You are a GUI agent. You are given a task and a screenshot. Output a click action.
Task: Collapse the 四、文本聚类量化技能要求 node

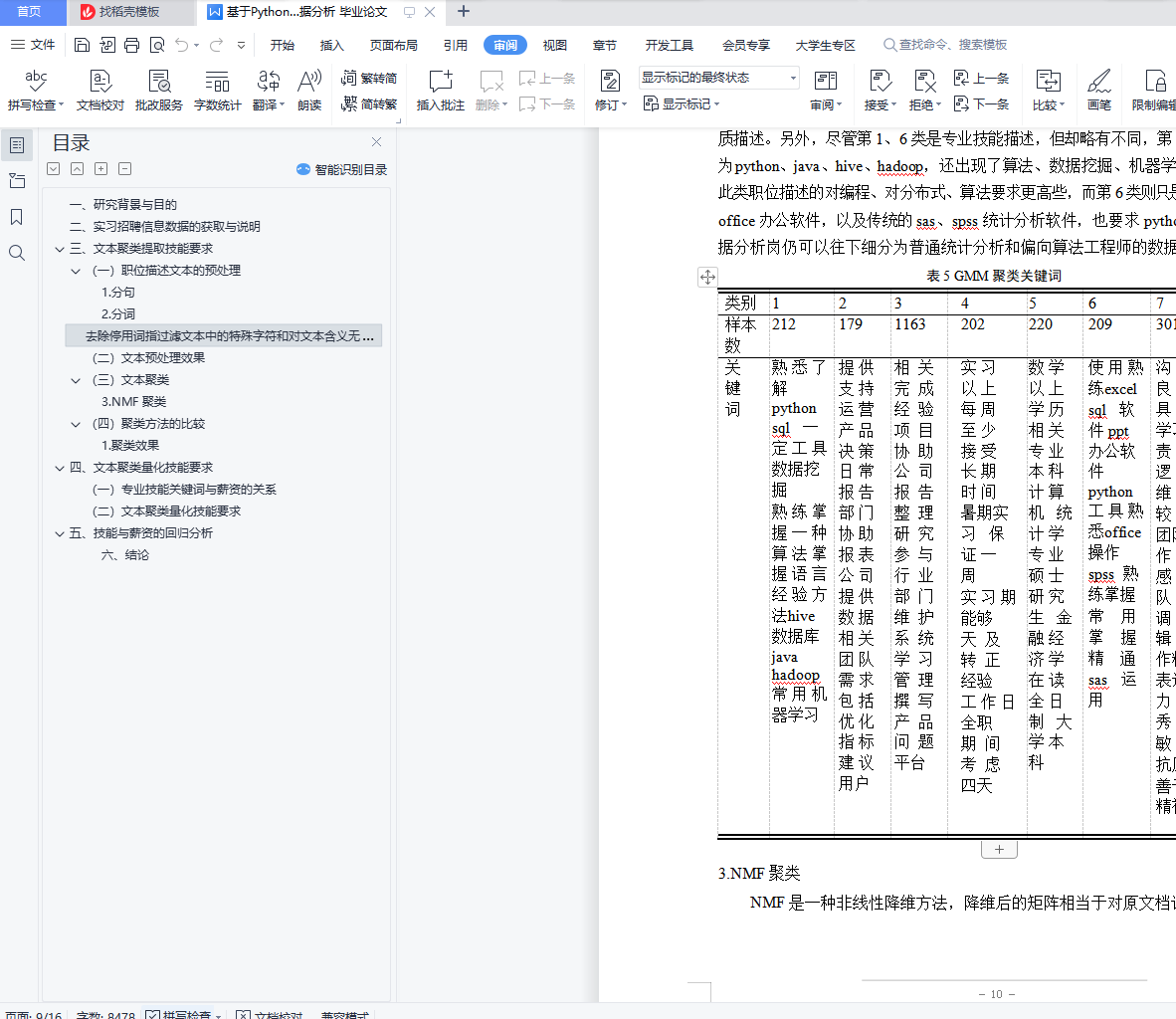(x=60, y=469)
